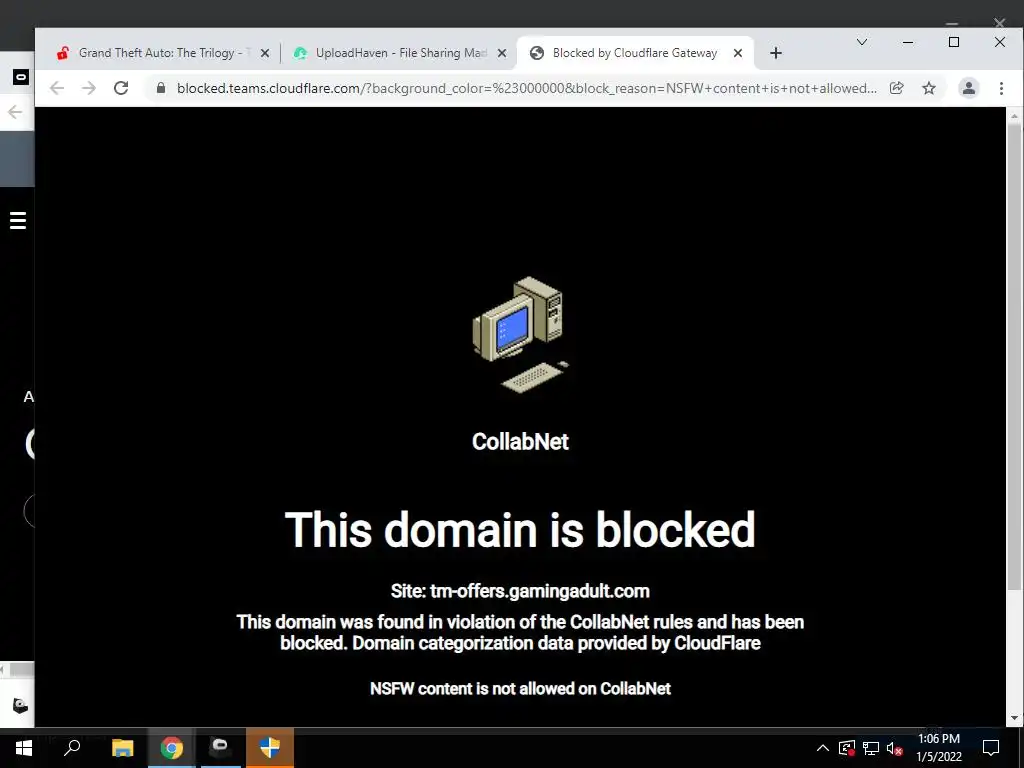Screen dimensions: 1024x768
Task: Show hidden system tray icons
Action: pos(823,748)
